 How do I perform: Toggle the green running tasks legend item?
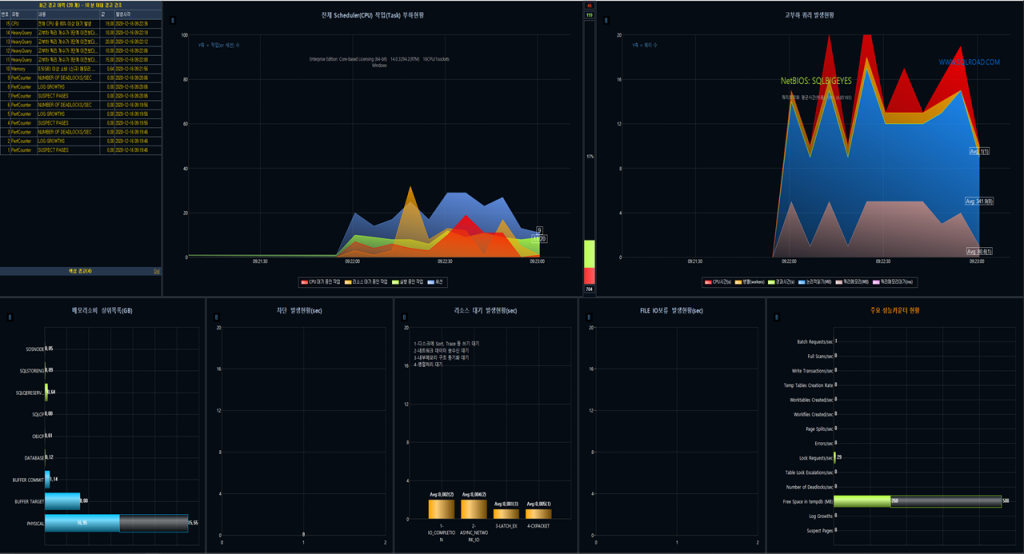point(408,282)
